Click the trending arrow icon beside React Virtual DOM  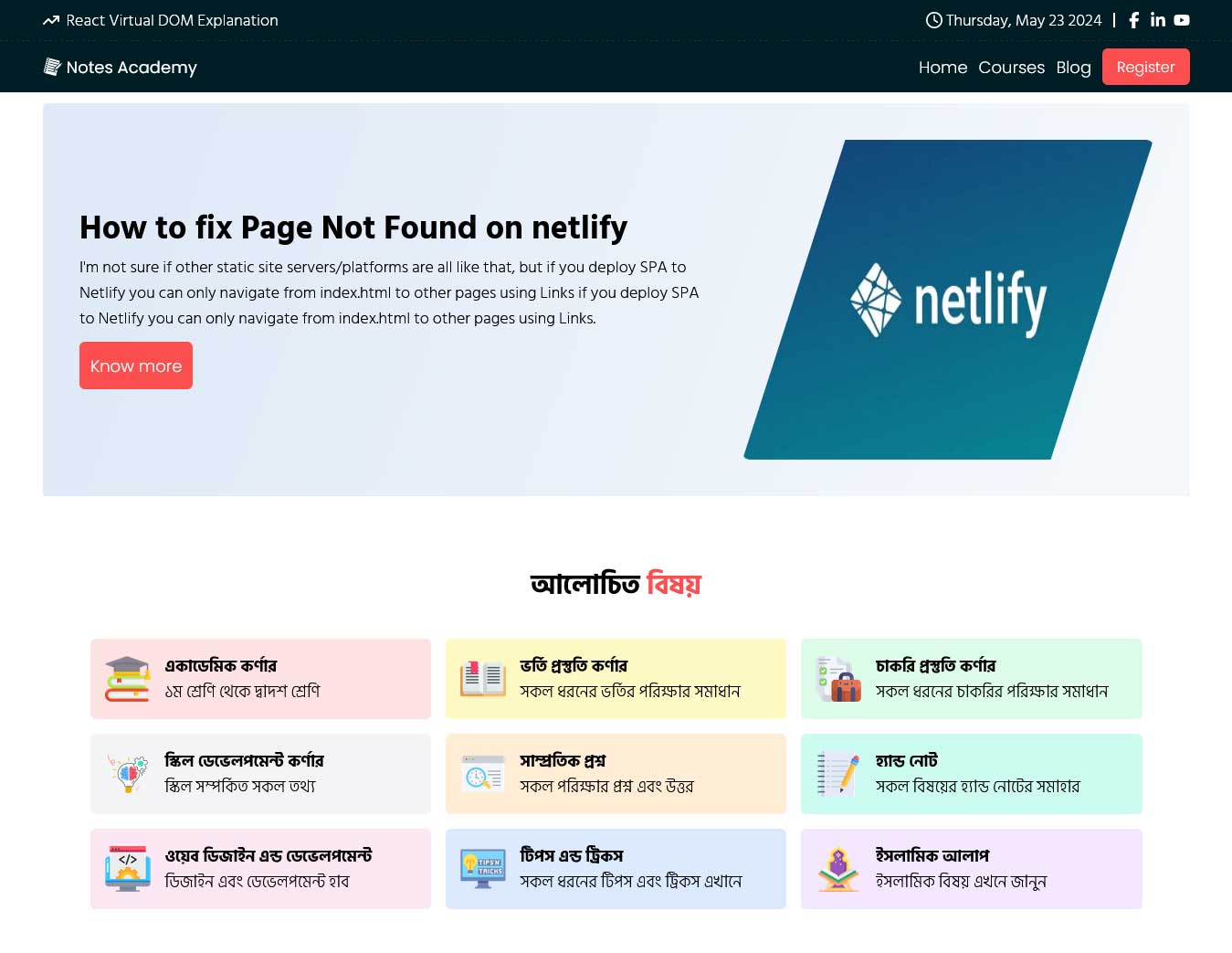click(51, 20)
